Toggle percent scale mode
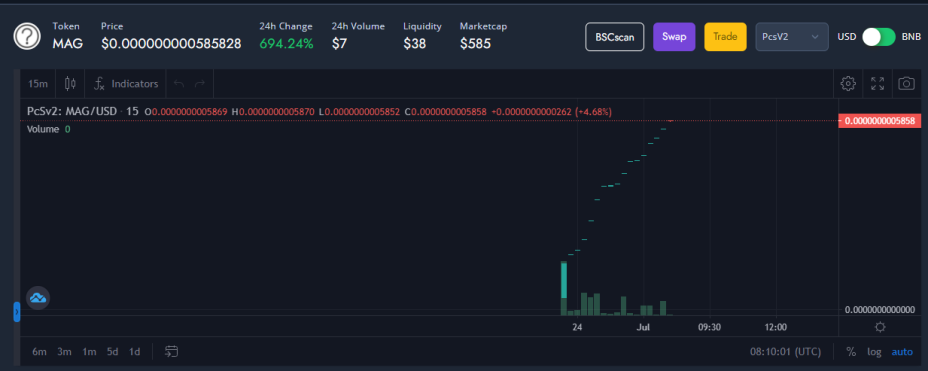 click(851, 351)
